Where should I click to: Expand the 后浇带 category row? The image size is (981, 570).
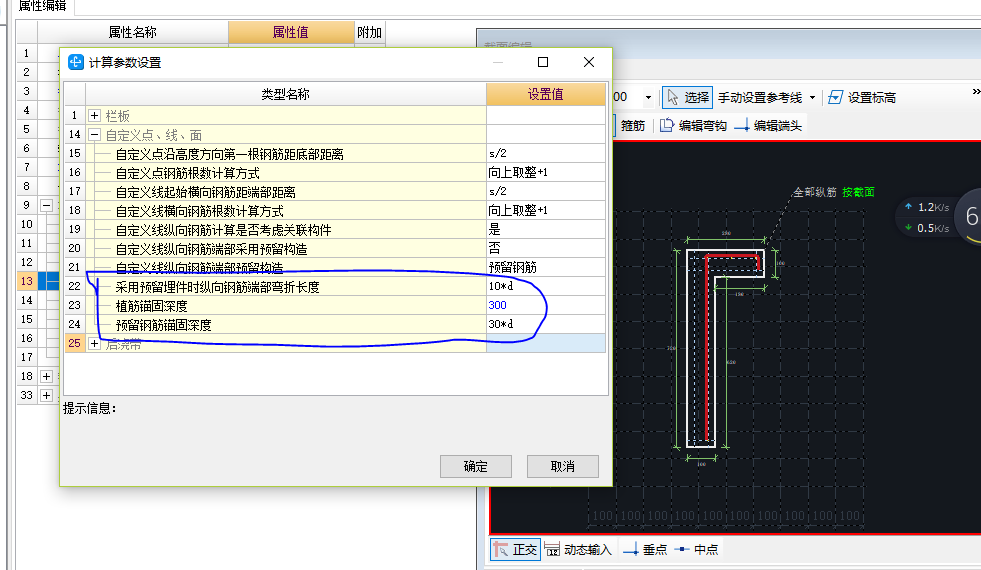94,344
